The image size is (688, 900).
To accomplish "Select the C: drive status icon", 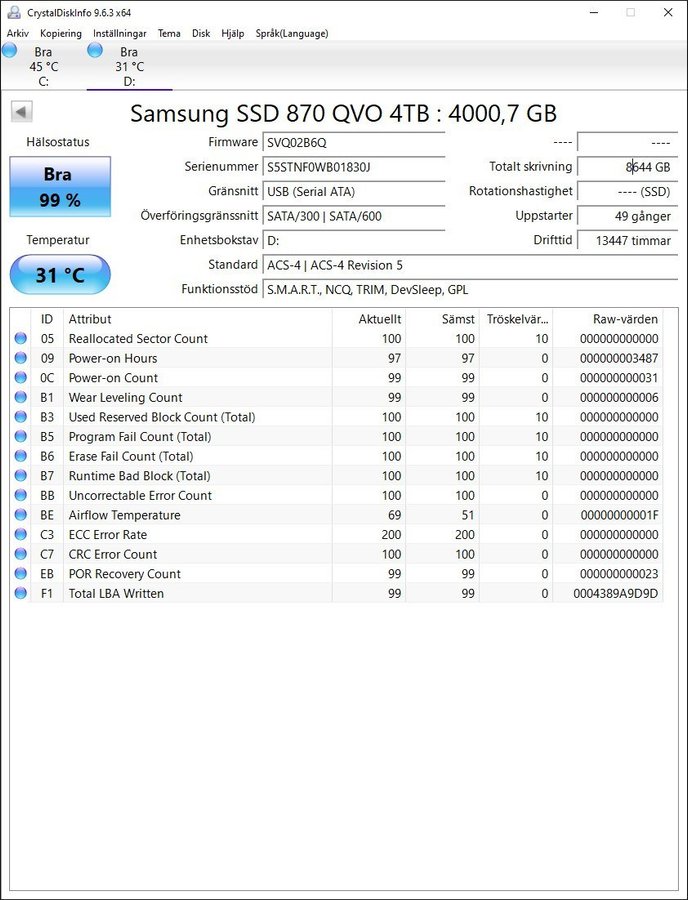I will tap(10, 51).
